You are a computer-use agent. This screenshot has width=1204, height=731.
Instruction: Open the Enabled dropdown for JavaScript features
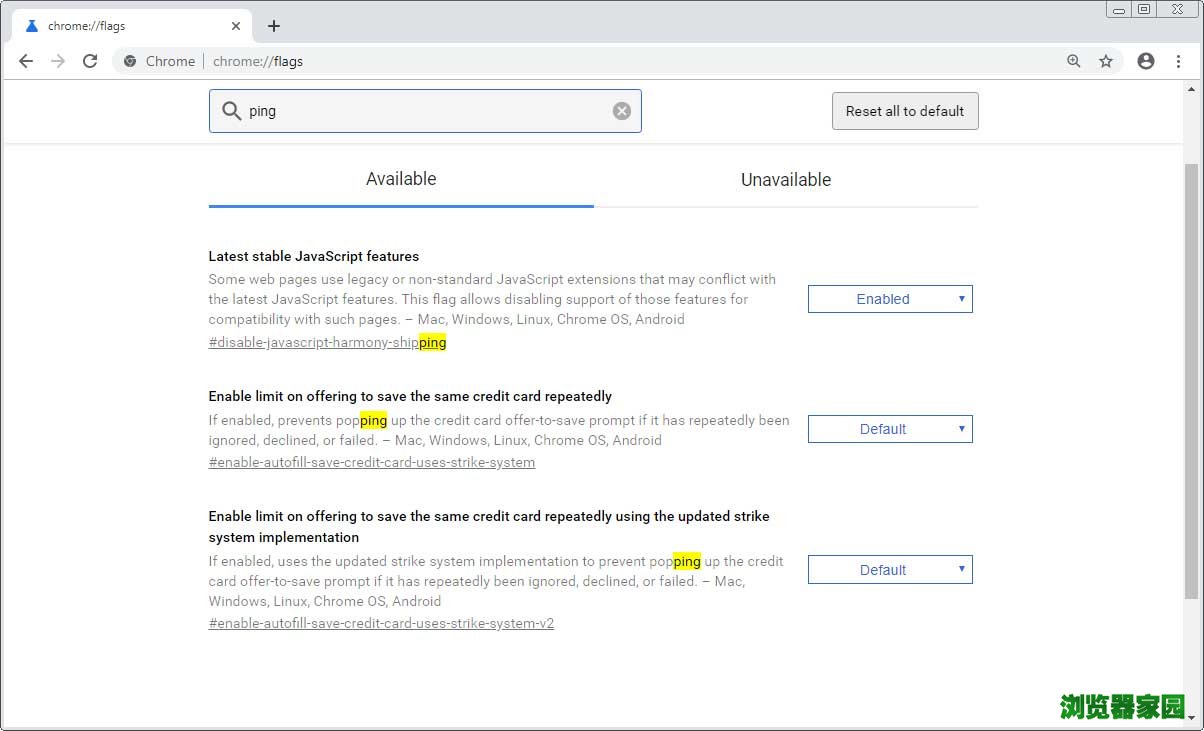(890, 299)
